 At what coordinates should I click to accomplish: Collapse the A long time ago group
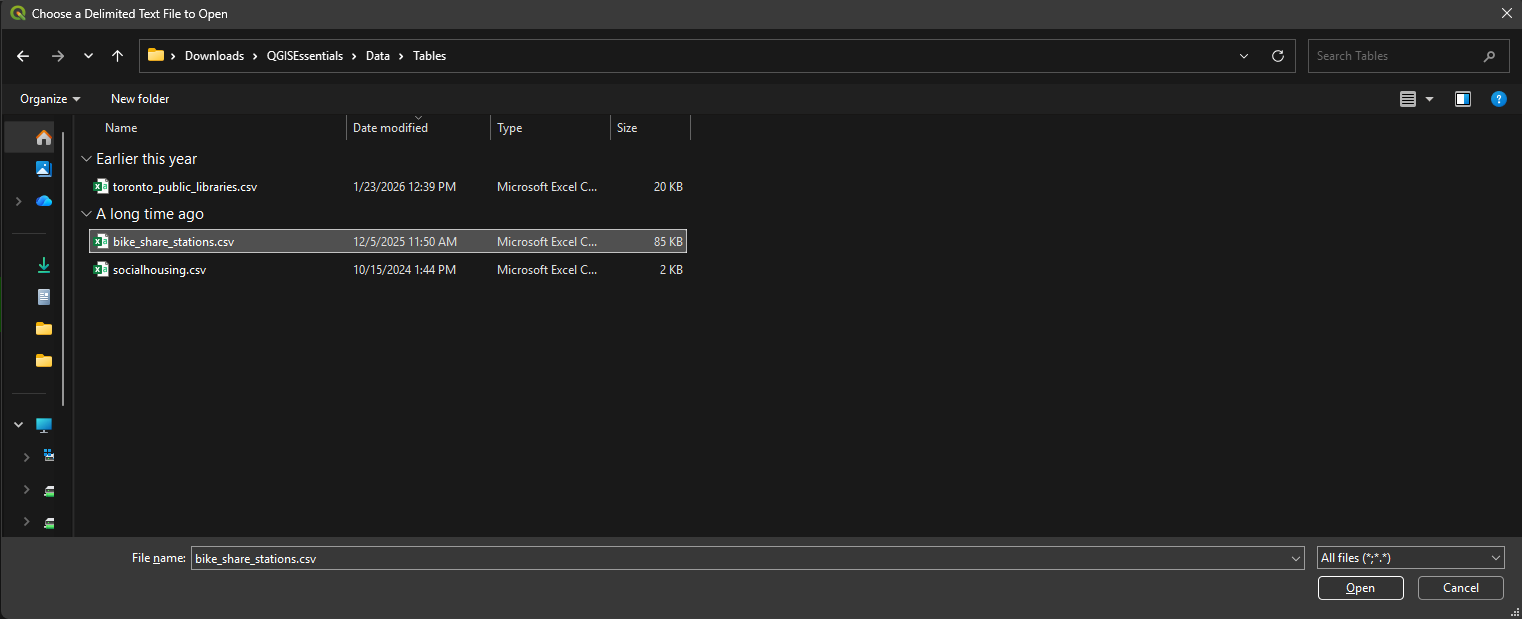pos(87,214)
